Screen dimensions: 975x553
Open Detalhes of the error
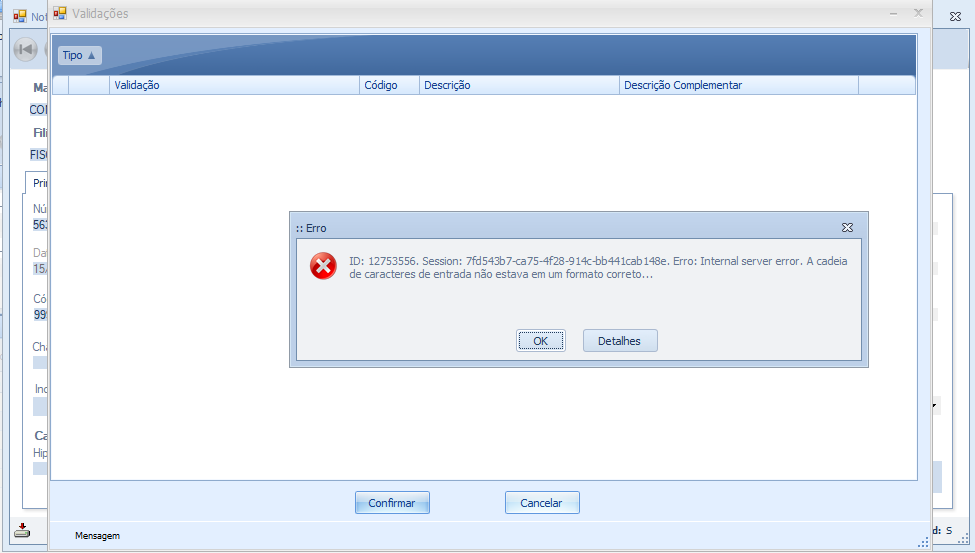tap(619, 341)
